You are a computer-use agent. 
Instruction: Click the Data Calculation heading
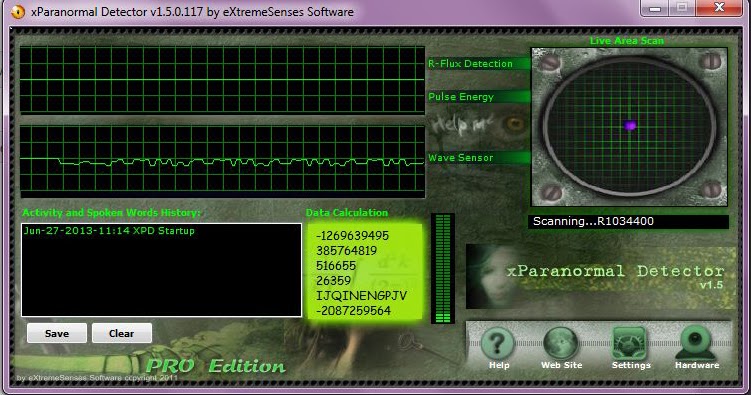click(347, 213)
